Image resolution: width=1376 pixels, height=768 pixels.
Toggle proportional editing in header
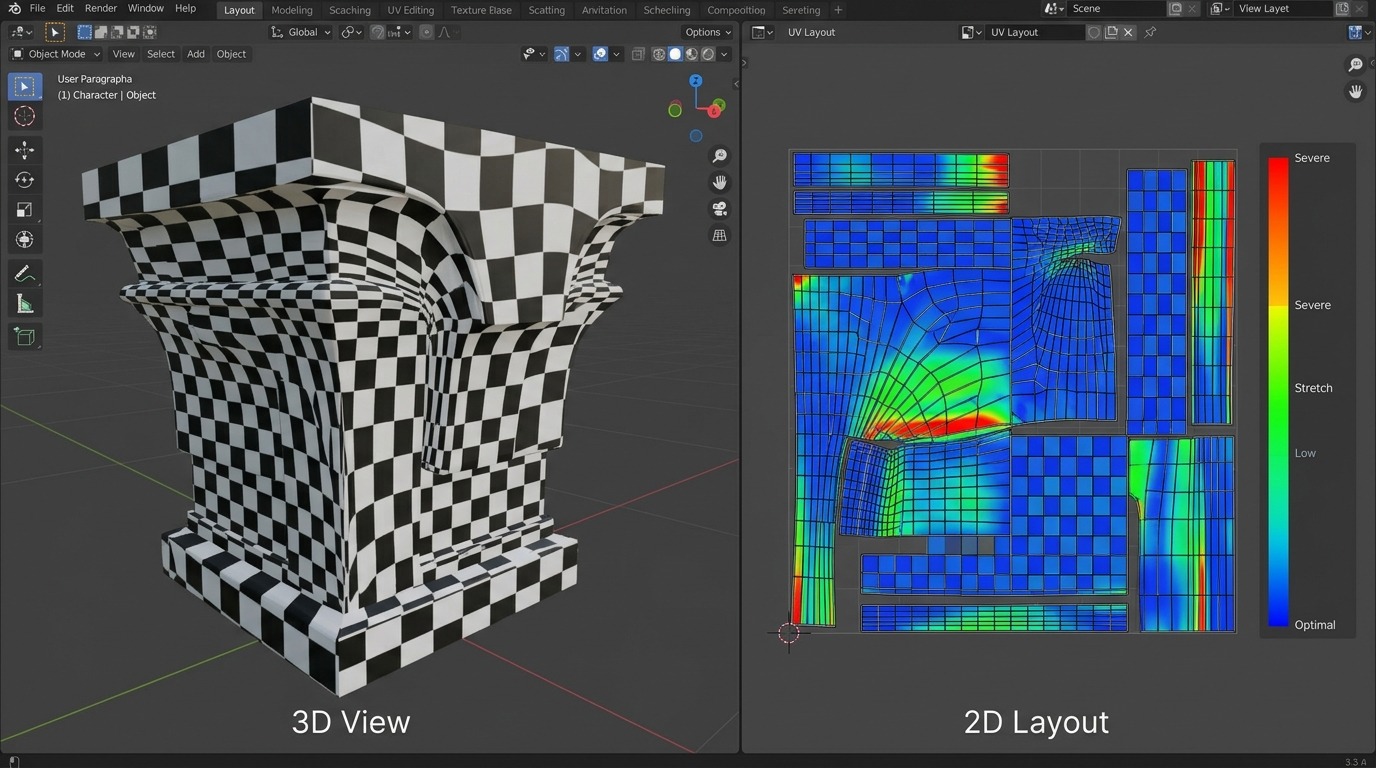click(427, 32)
